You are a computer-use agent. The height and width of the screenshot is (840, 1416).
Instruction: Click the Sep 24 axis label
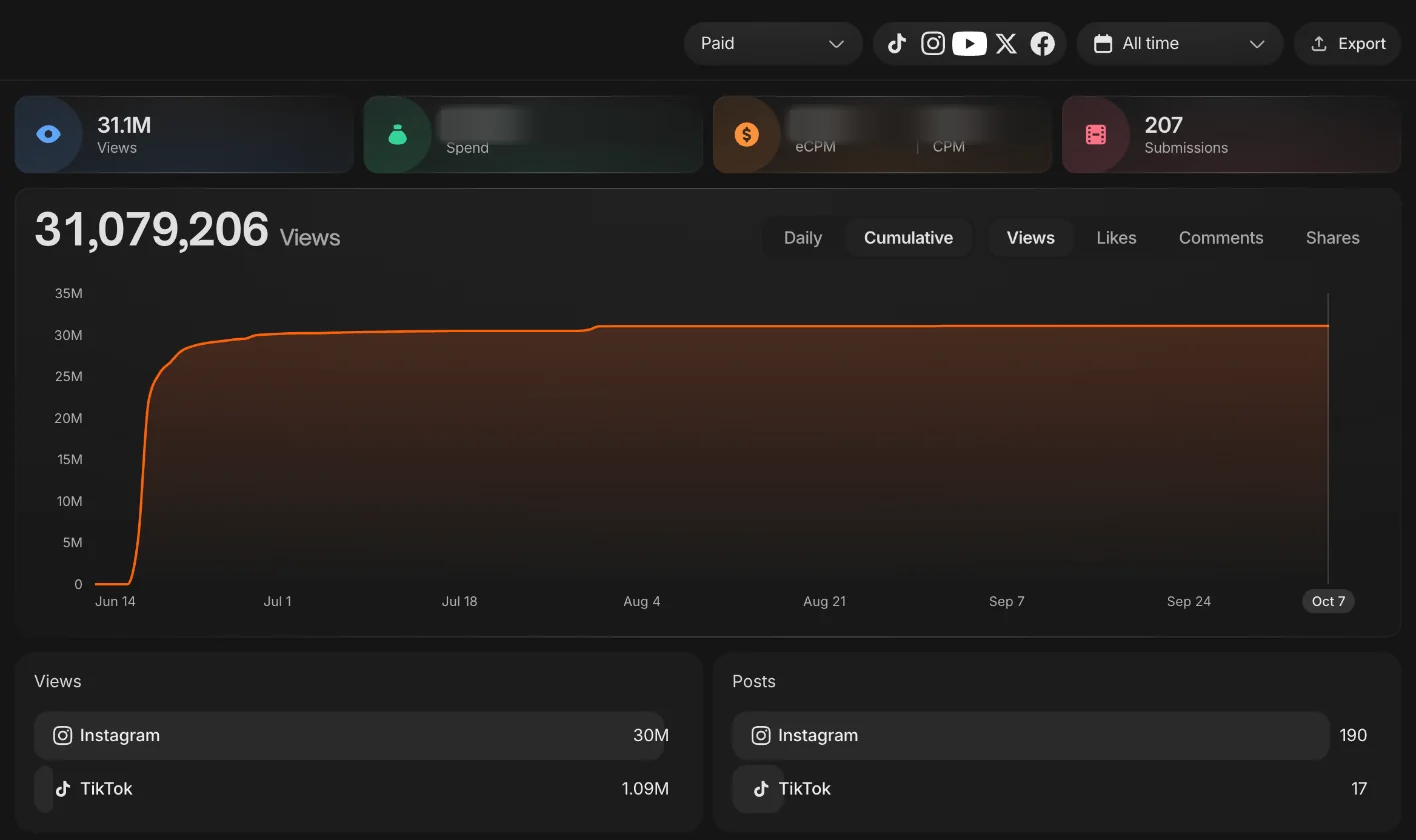pos(1189,601)
